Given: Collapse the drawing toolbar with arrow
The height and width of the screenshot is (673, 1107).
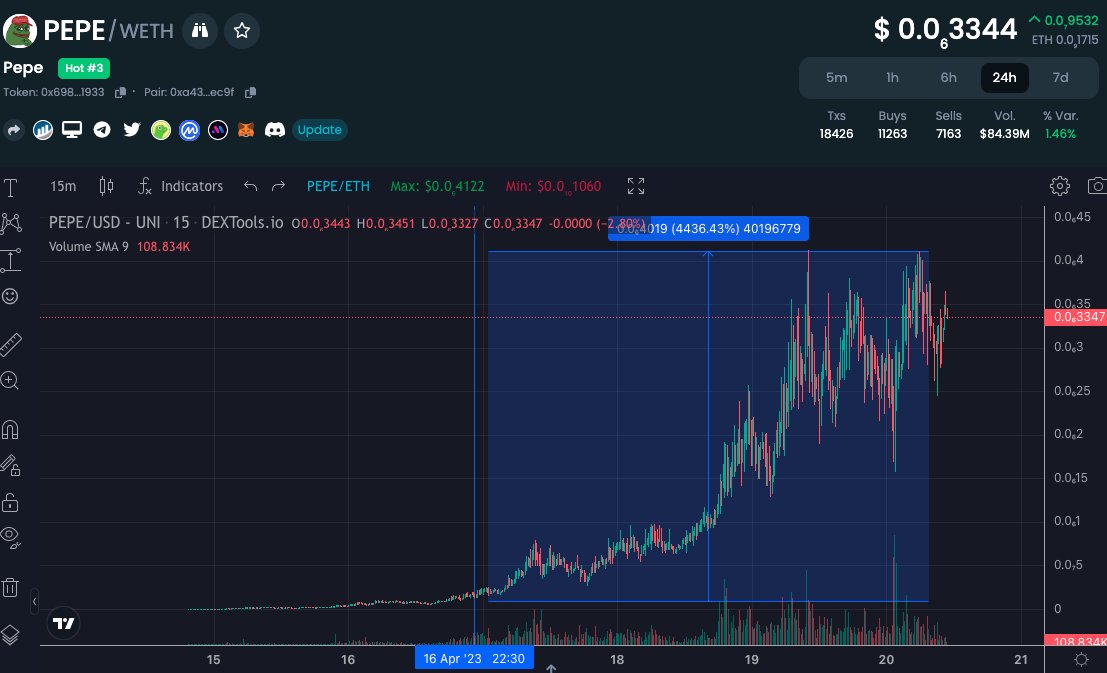Looking at the screenshot, I should point(35,602).
